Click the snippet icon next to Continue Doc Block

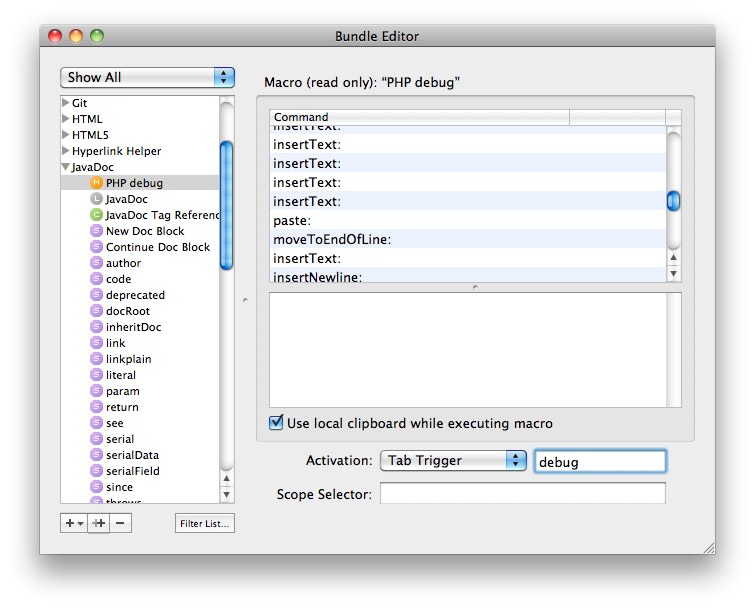click(x=97, y=247)
